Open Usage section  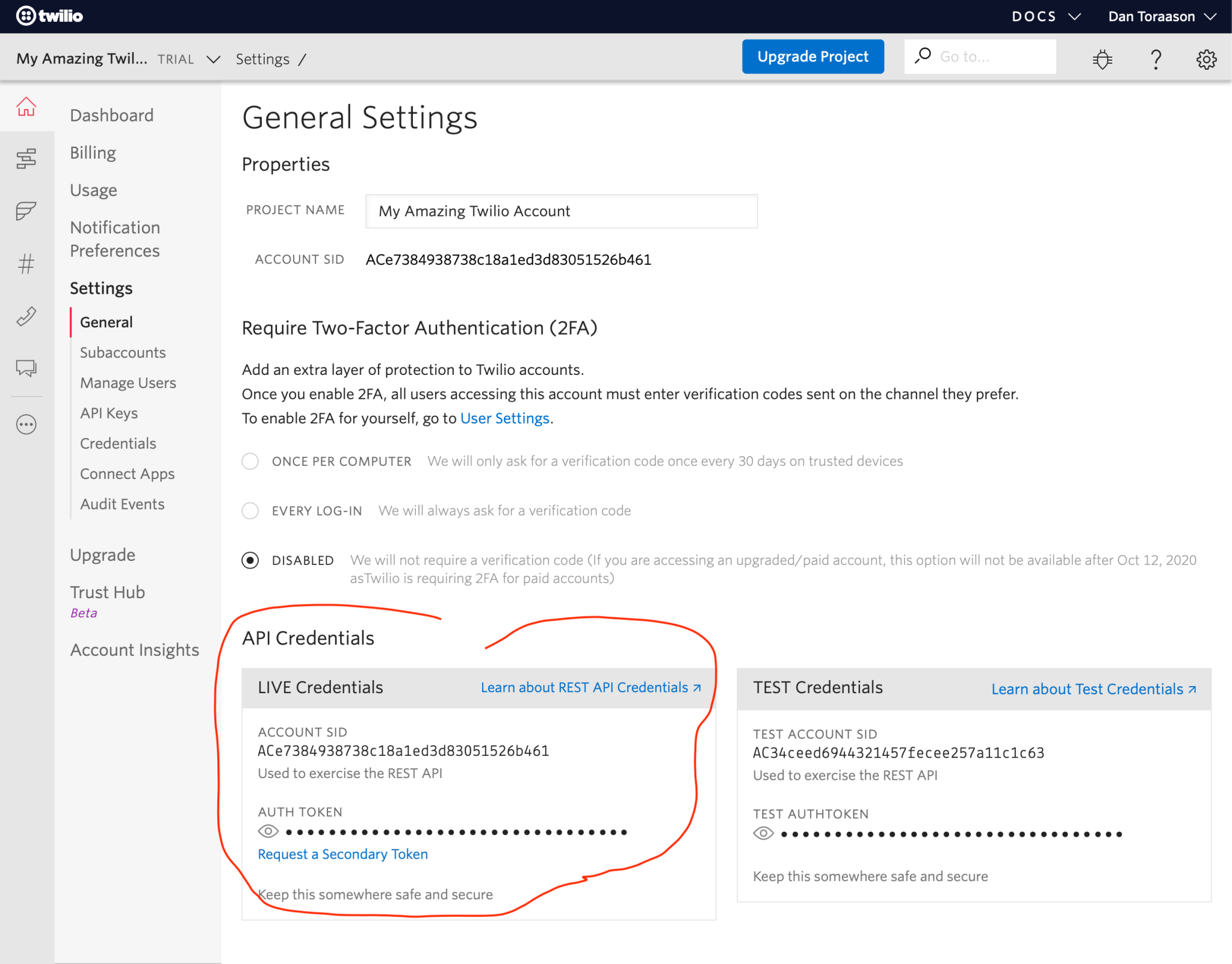94,190
